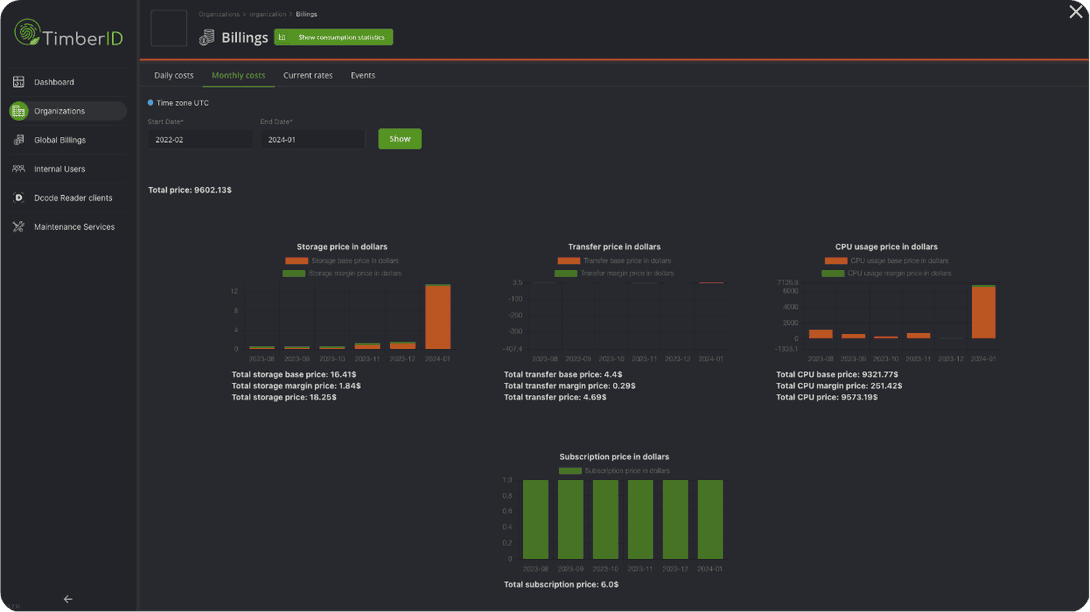Click 'Total transfer price: 4.69$' text
Viewport: 1090px width, 612px height.
[x=555, y=397]
